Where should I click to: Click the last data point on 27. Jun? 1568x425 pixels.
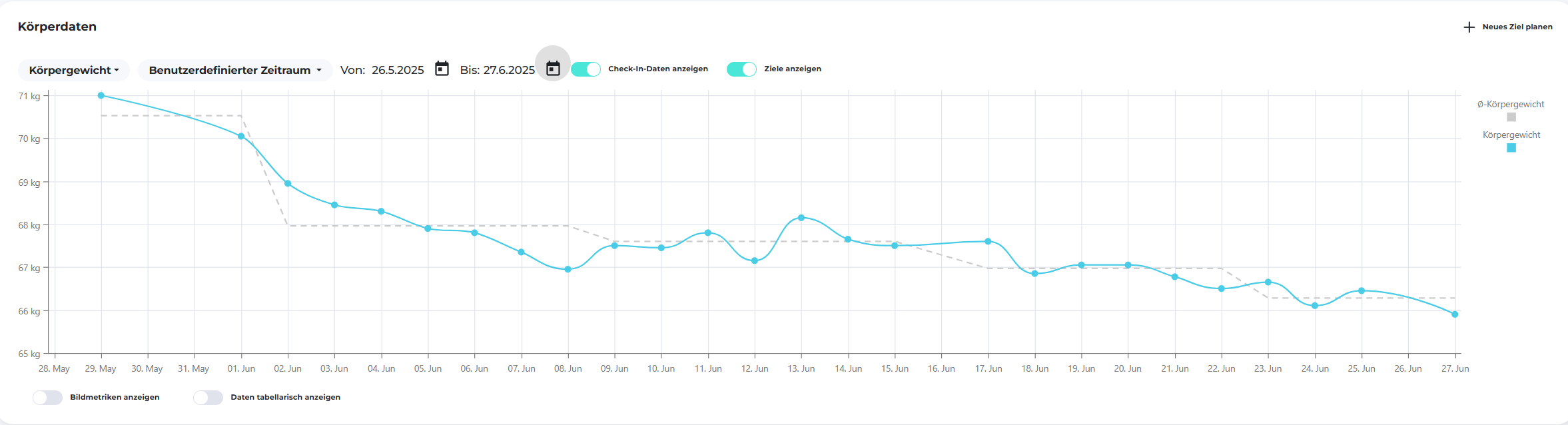1455,314
